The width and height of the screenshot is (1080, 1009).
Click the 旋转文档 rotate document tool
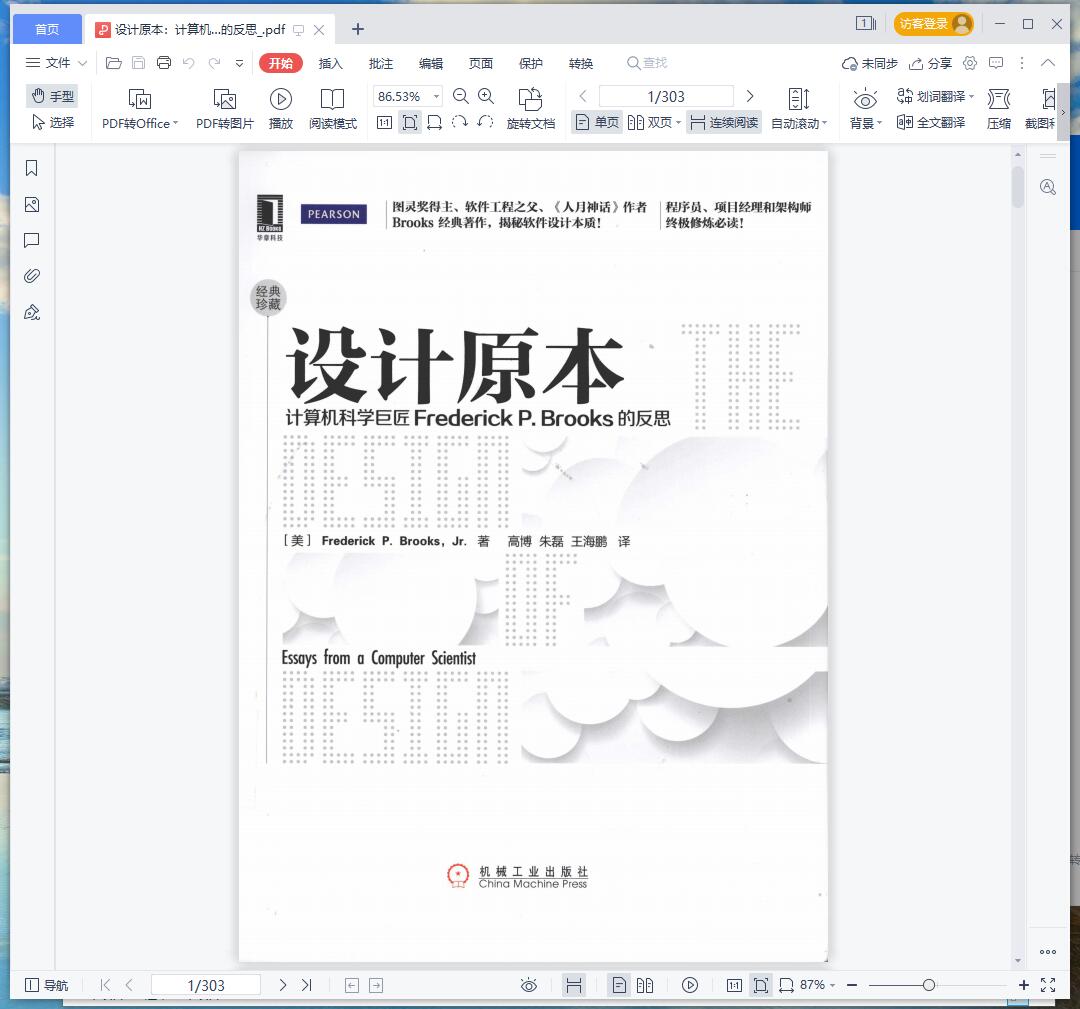[x=530, y=109]
